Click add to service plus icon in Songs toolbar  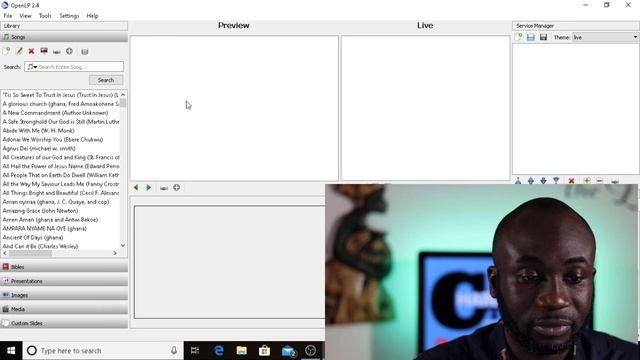tap(69, 51)
